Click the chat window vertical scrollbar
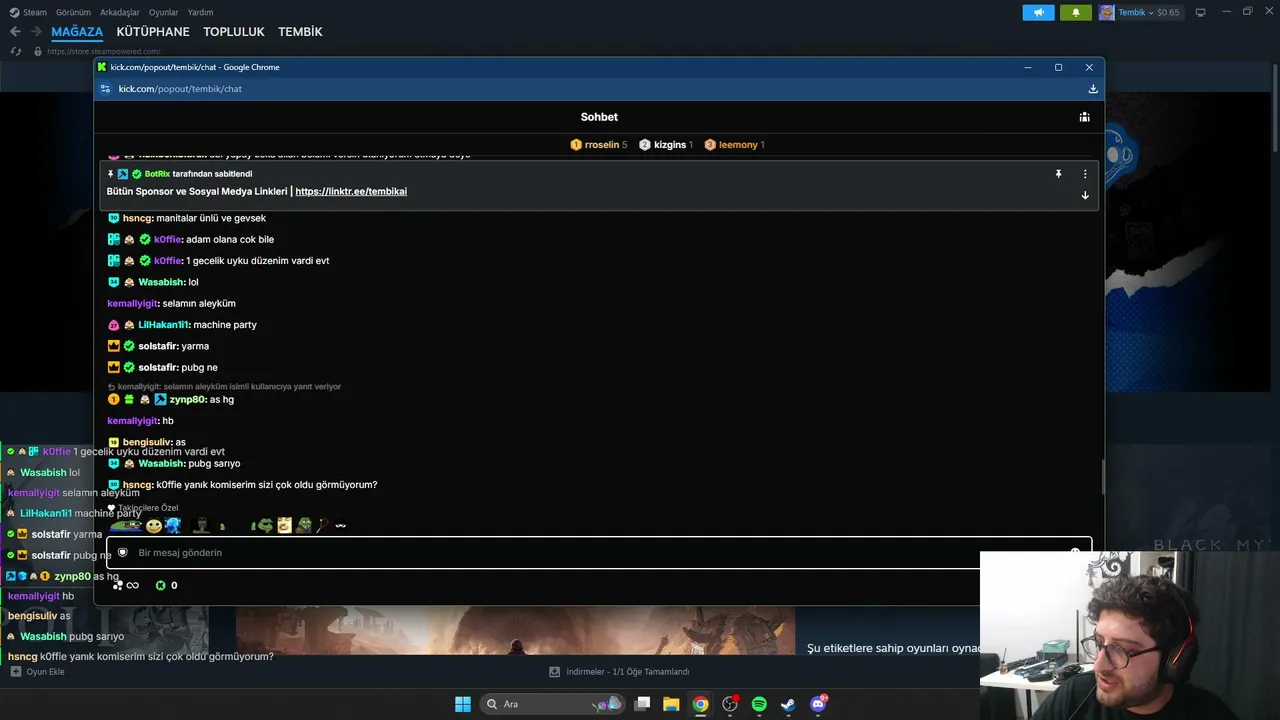This screenshot has width=1280, height=720. (1102, 477)
